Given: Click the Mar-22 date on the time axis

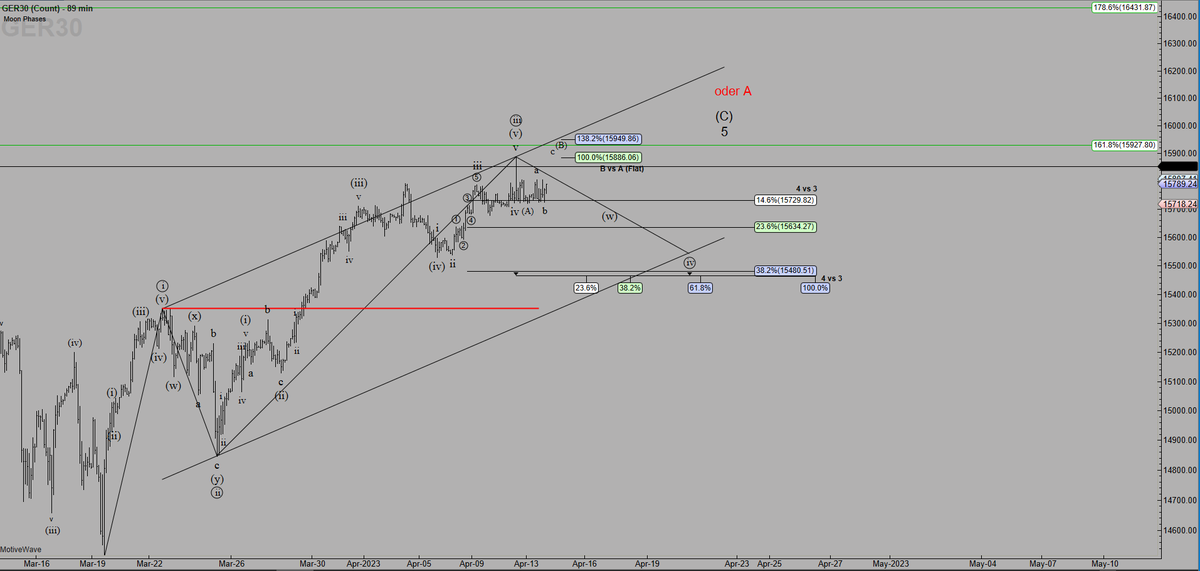Looking at the screenshot, I should 149,564.
